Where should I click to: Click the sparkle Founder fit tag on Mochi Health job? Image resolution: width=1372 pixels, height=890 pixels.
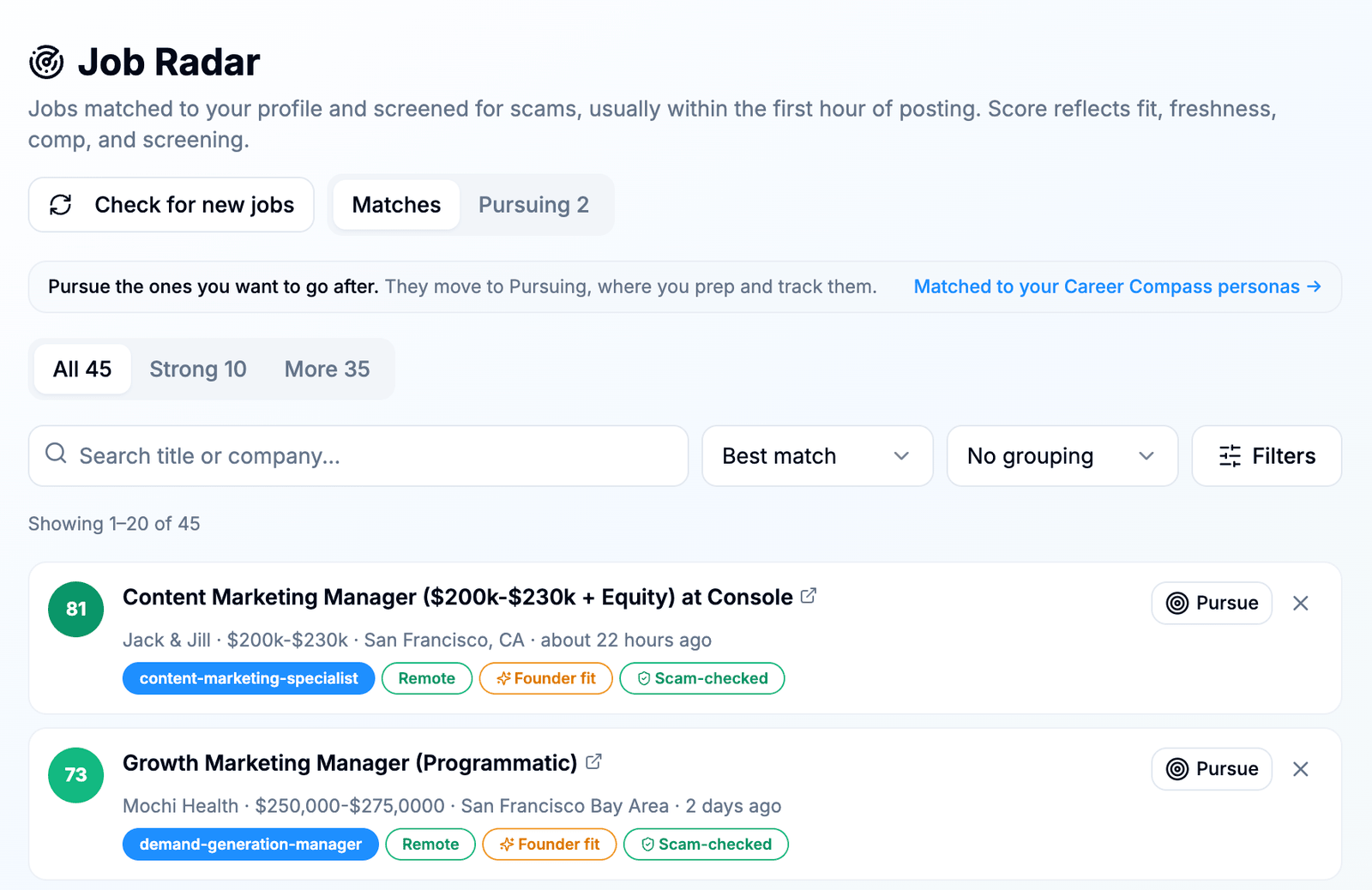tap(550, 845)
